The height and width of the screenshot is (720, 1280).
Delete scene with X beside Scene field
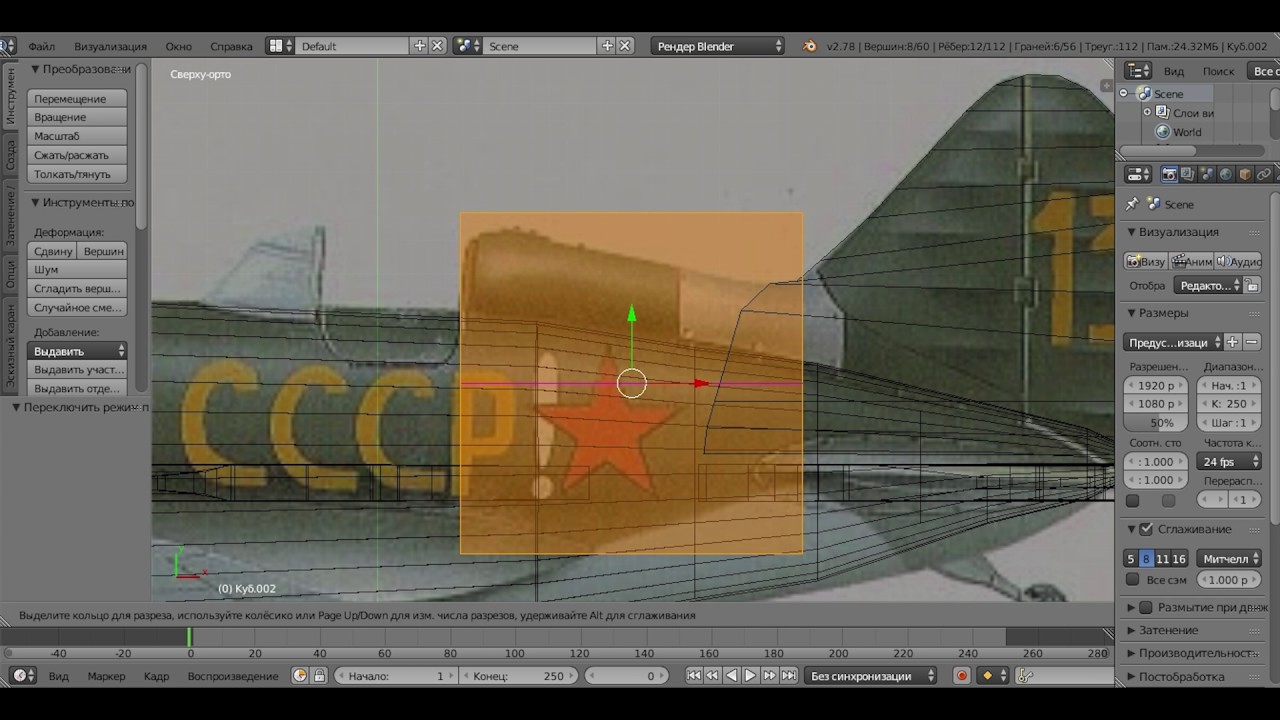pos(625,46)
